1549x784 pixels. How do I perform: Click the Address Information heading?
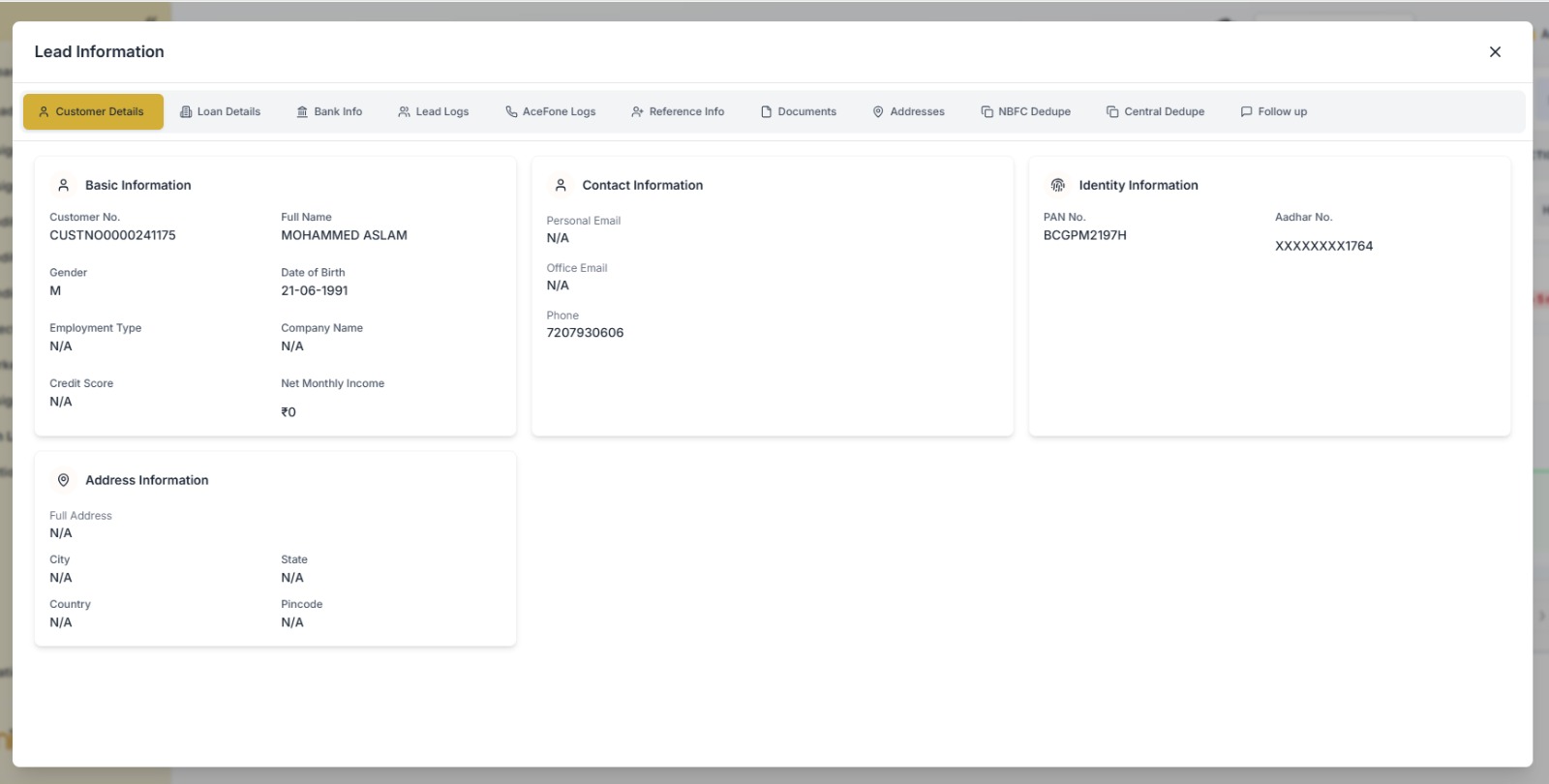146,480
